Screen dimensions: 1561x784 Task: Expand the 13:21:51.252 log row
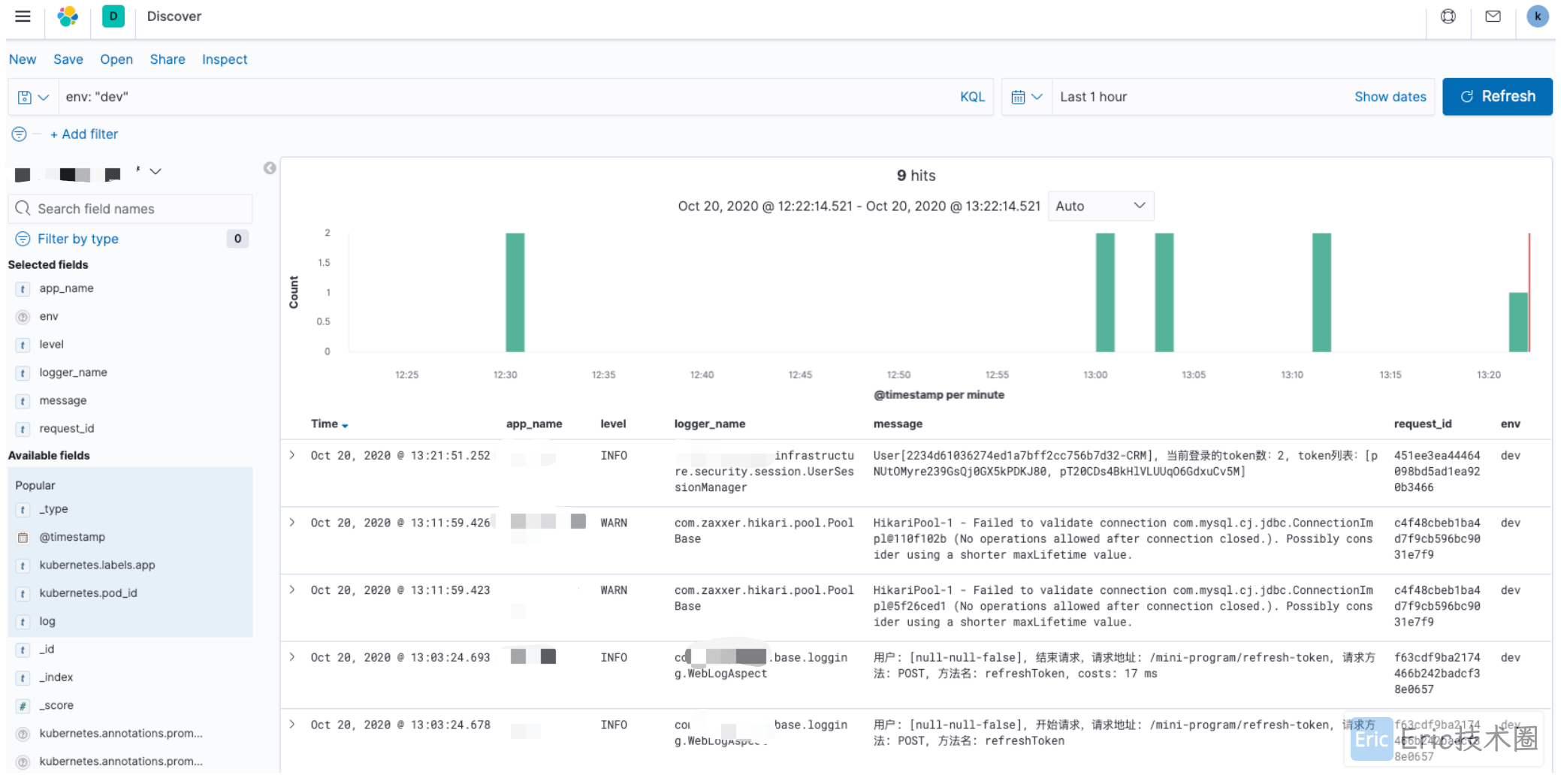(x=292, y=455)
